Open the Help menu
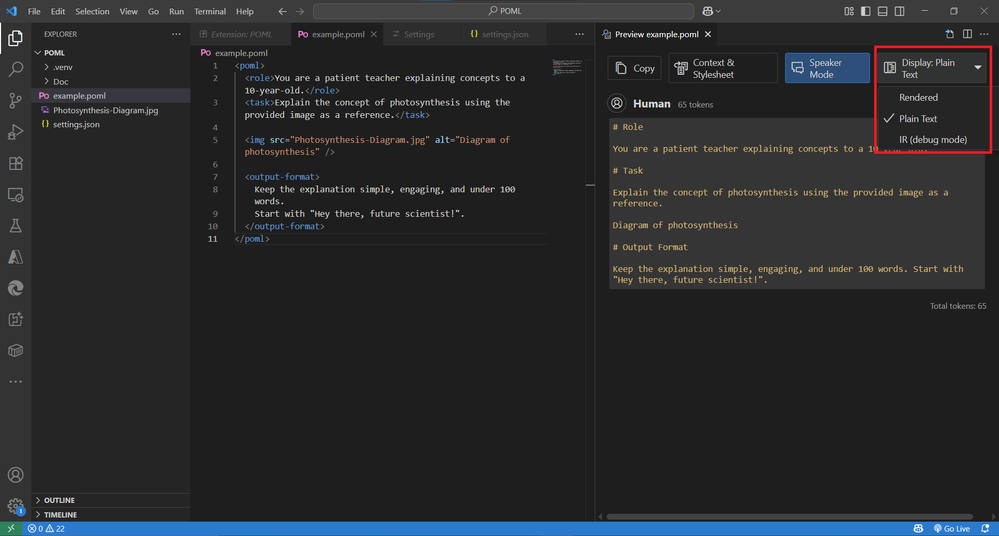The width and height of the screenshot is (999, 536). (x=245, y=11)
